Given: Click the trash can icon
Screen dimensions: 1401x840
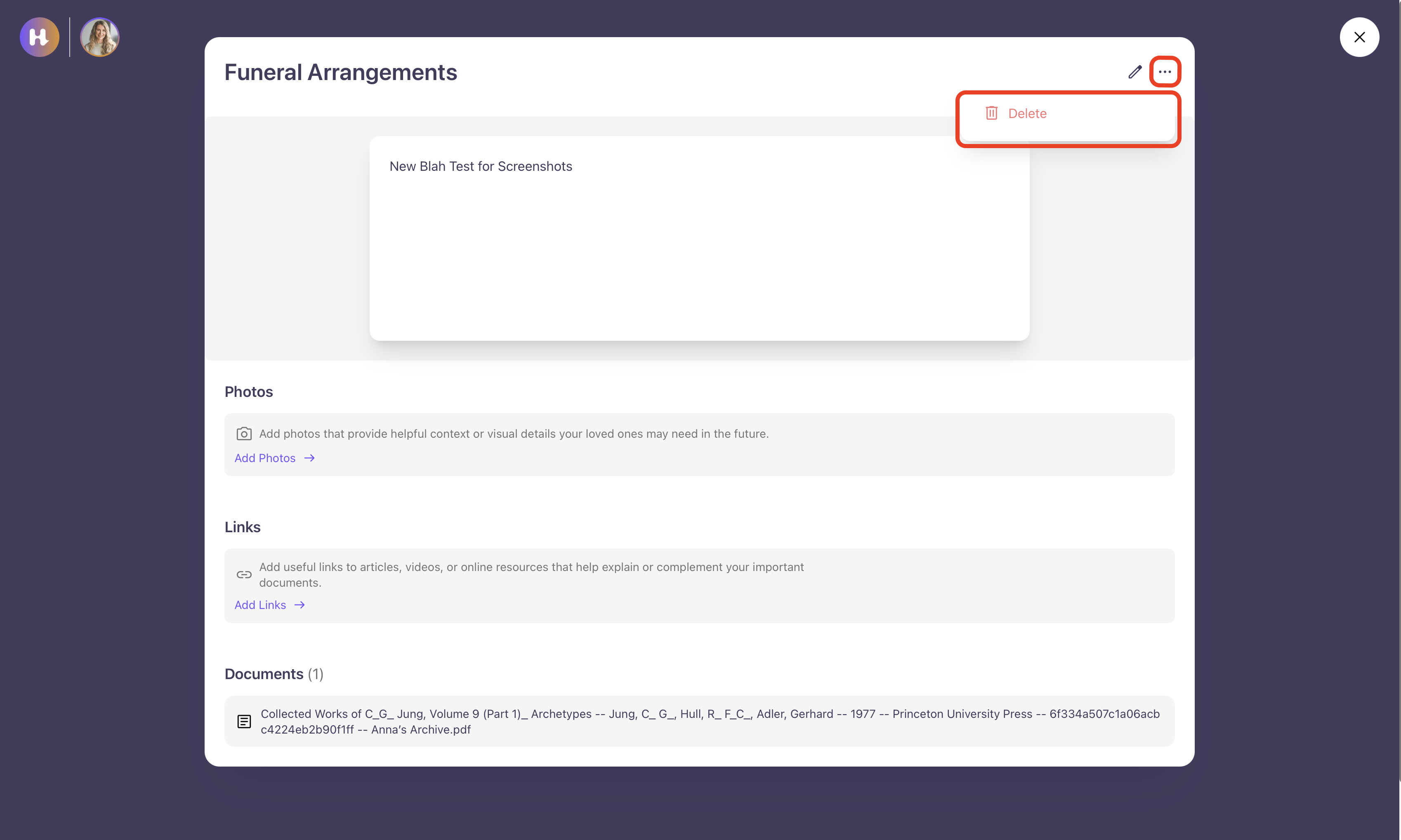Looking at the screenshot, I should tap(991, 113).
